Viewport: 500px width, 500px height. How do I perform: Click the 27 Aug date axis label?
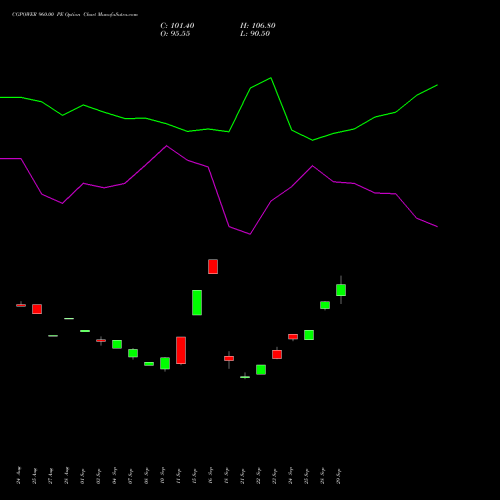point(51,476)
